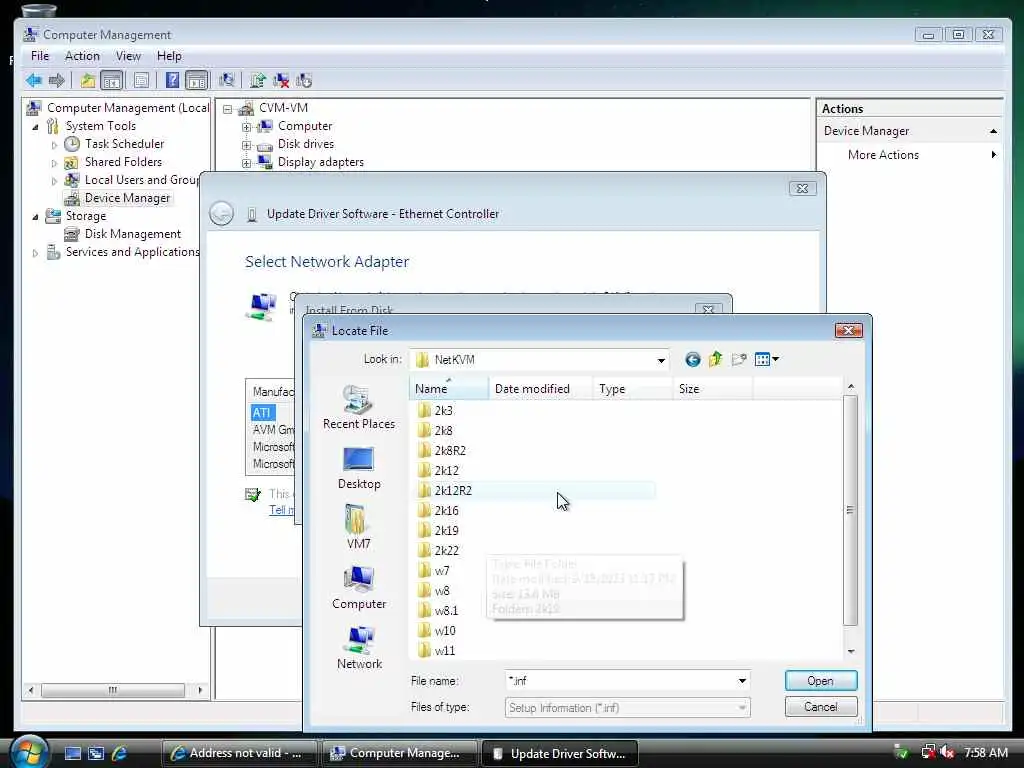This screenshot has width=1024, height=768.
Task: Open the Action menu
Action: coord(82,56)
